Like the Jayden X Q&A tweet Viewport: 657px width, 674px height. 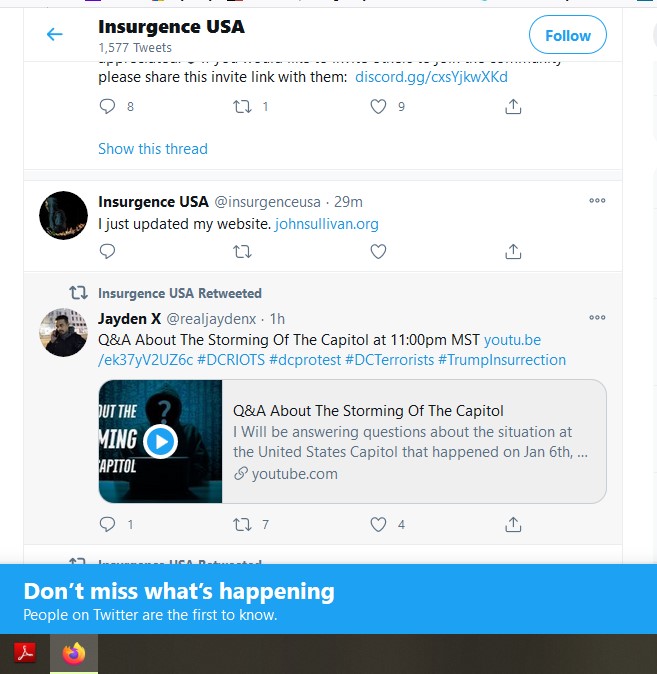tap(378, 524)
